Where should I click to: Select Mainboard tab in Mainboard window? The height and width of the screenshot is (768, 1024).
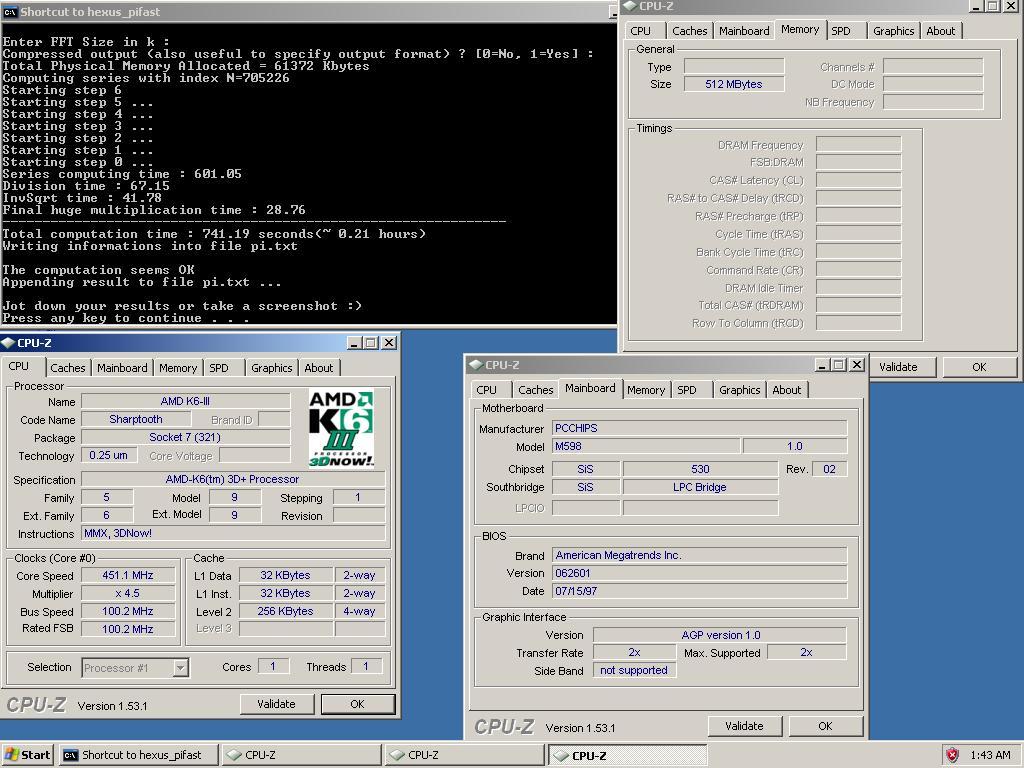point(590,388)
